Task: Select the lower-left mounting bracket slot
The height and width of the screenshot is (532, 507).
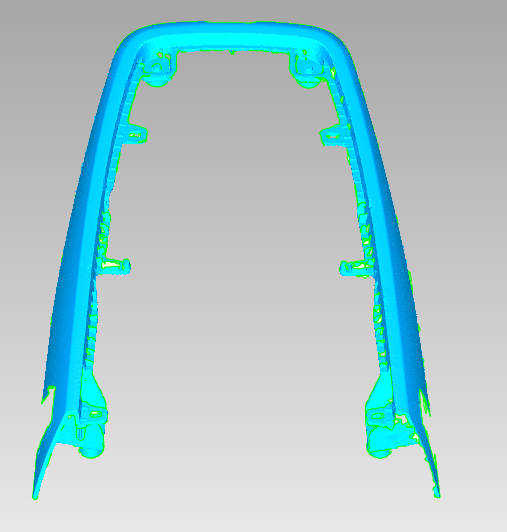Action: point(96,414)
